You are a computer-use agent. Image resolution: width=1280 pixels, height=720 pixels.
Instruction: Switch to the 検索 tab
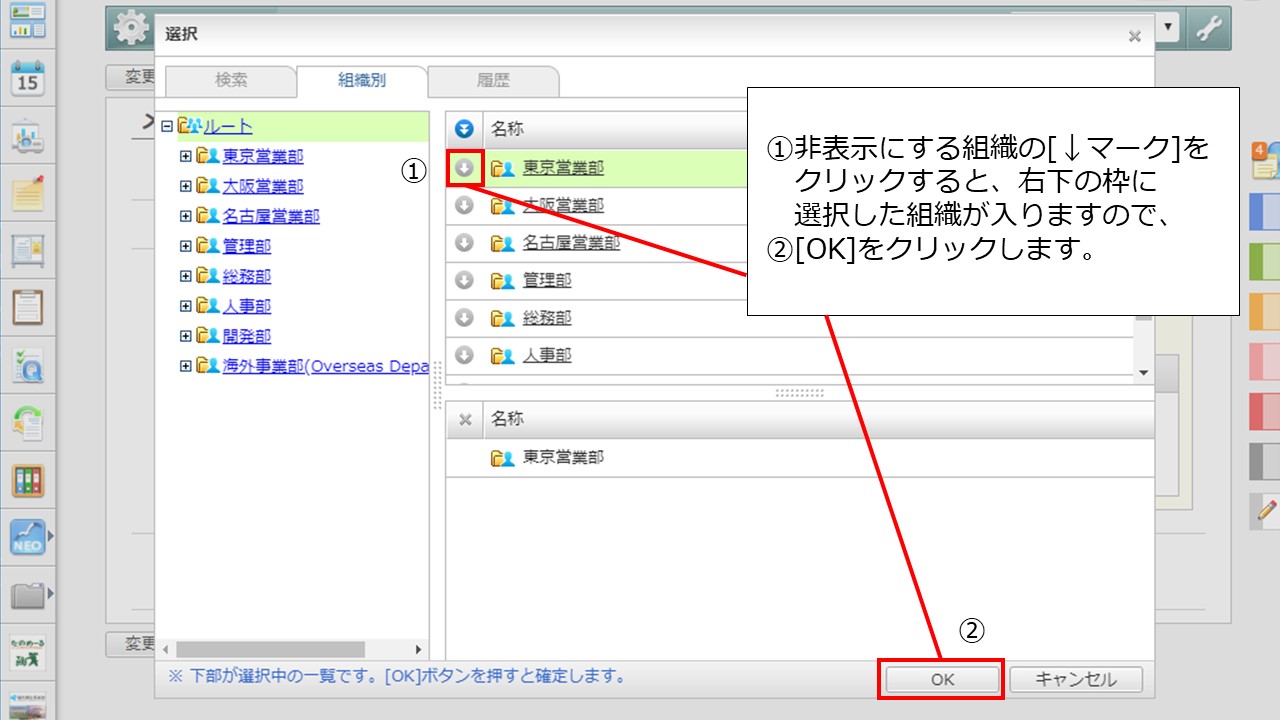click(x=230, y=82)
